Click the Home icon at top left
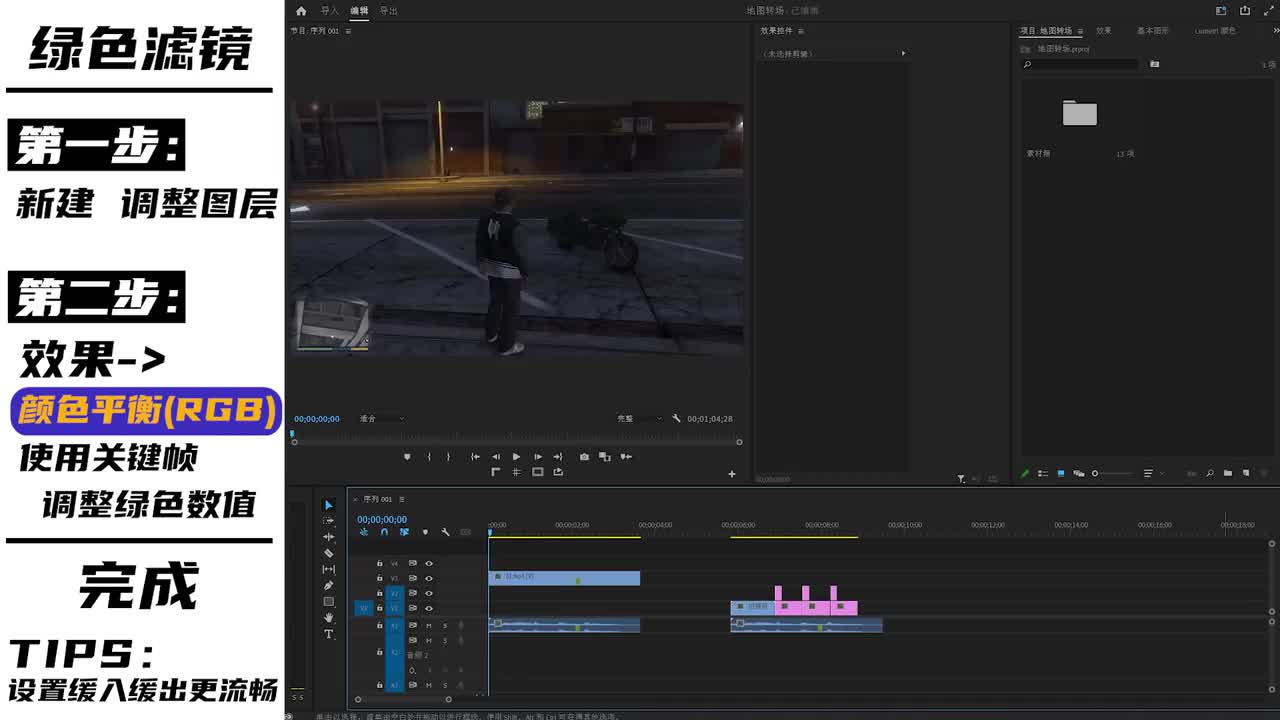The image size is (1280, 720). point(301,11)
